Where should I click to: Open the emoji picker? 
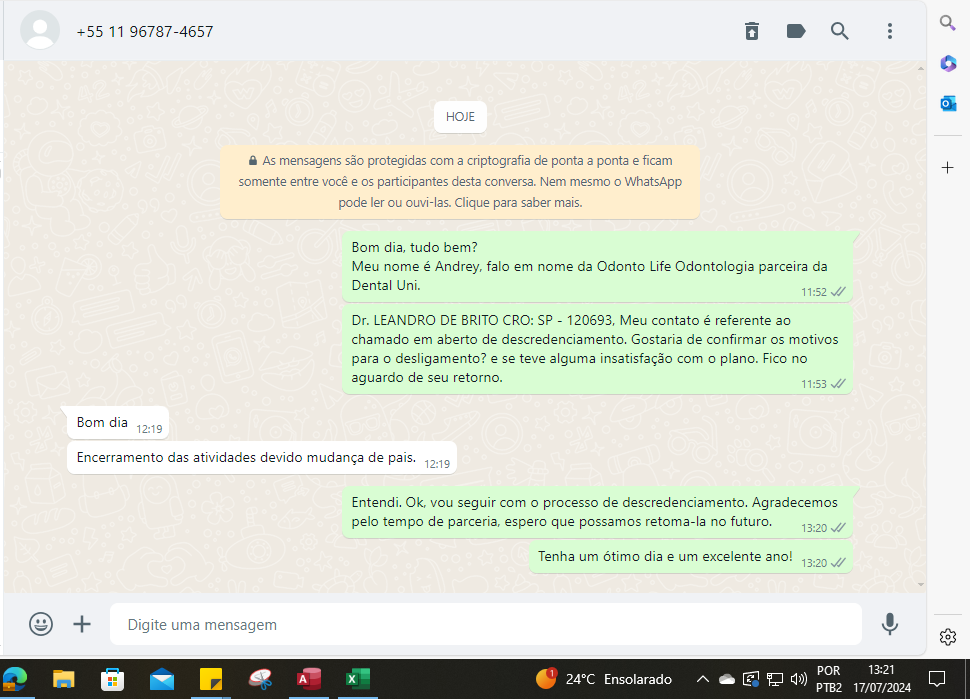click(41, 624)
